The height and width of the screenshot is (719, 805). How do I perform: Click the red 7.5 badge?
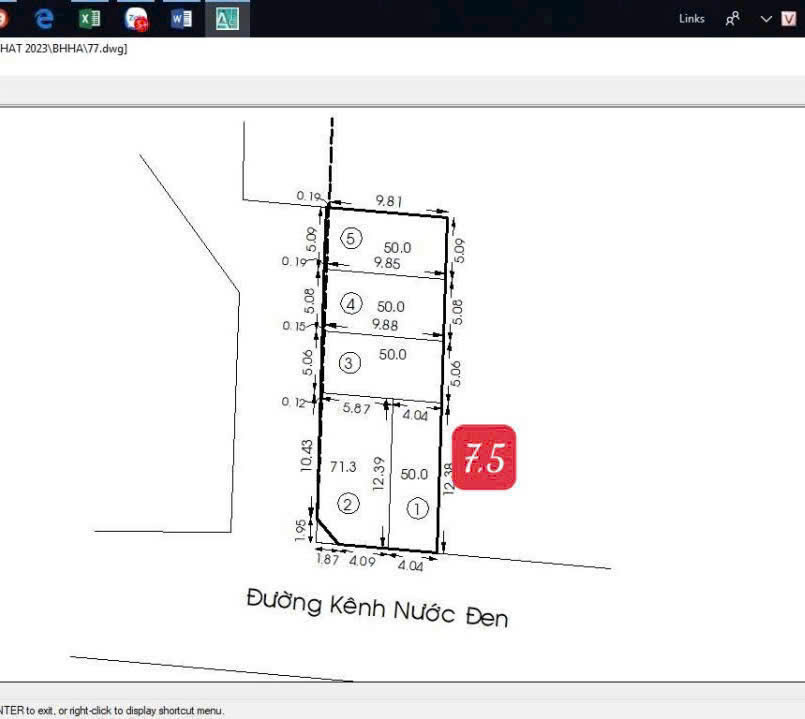[x=484, y=457]
